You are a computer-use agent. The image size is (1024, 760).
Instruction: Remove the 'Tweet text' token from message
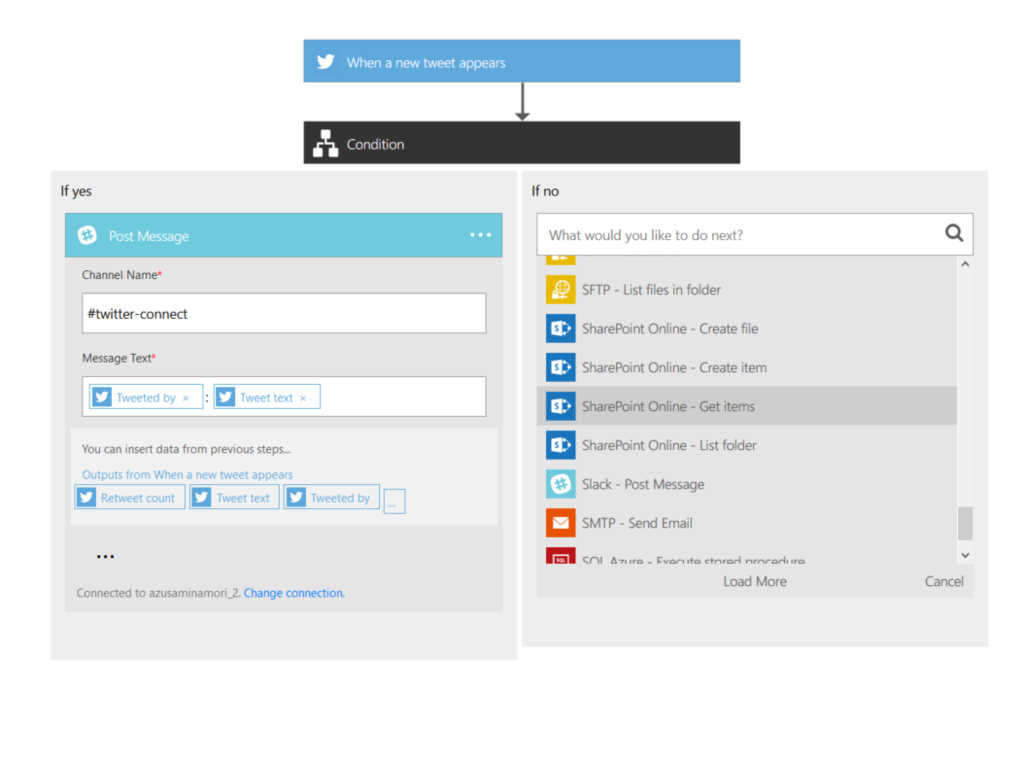pos(303,398)
